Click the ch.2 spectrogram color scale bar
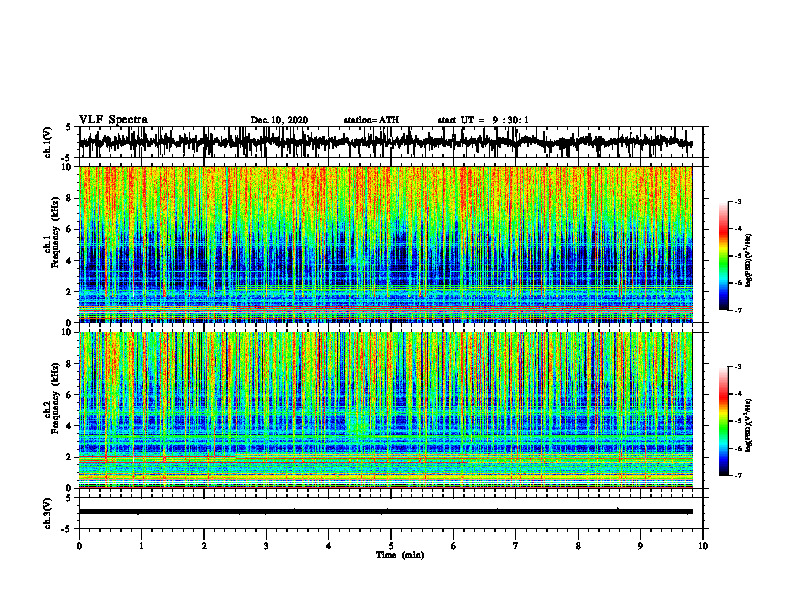 tap(723, 421)
